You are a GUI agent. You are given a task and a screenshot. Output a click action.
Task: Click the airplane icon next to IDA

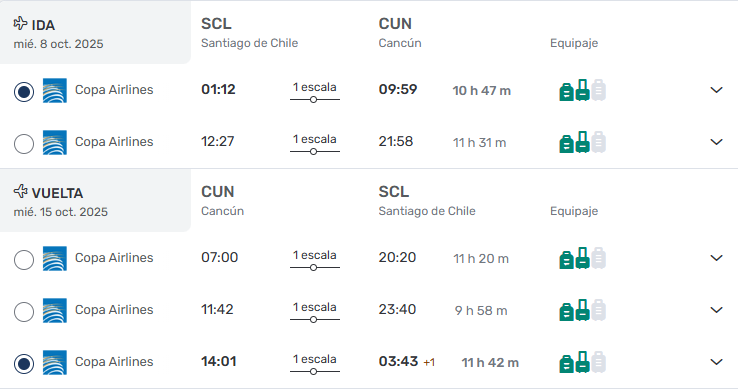click(x=20, y=23)
